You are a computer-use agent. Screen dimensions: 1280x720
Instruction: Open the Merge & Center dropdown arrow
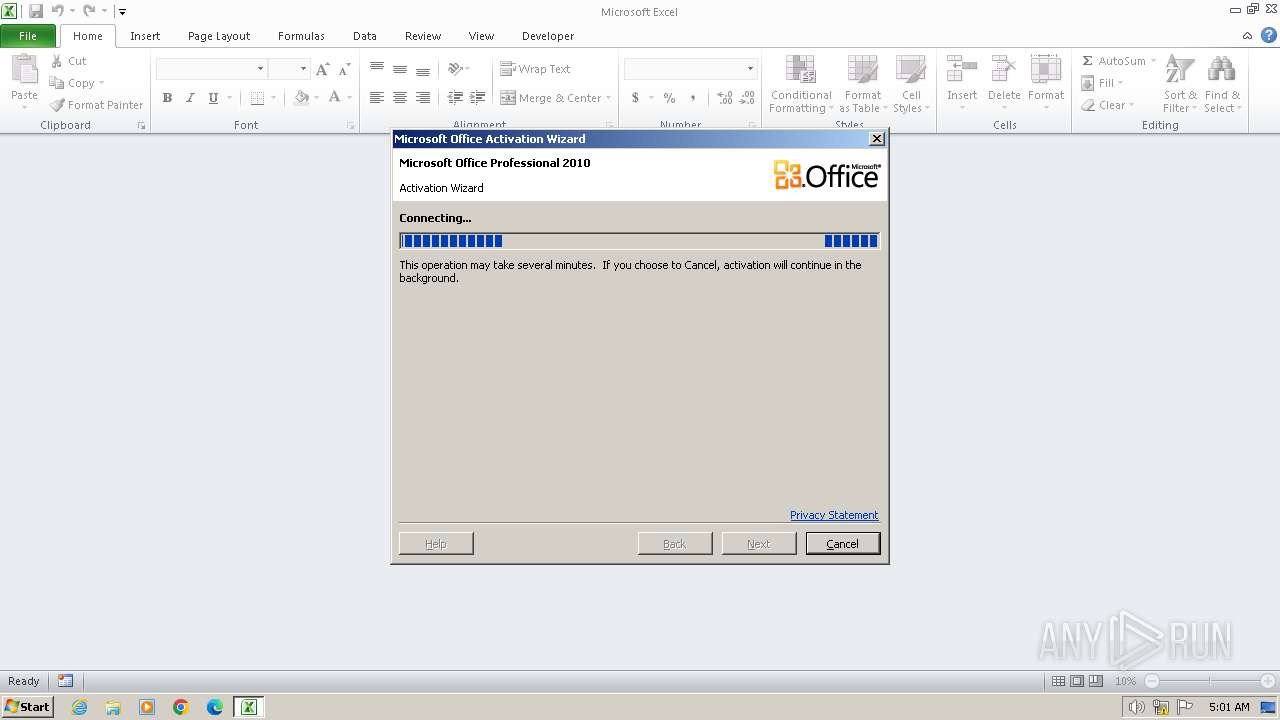coord(608,98)
